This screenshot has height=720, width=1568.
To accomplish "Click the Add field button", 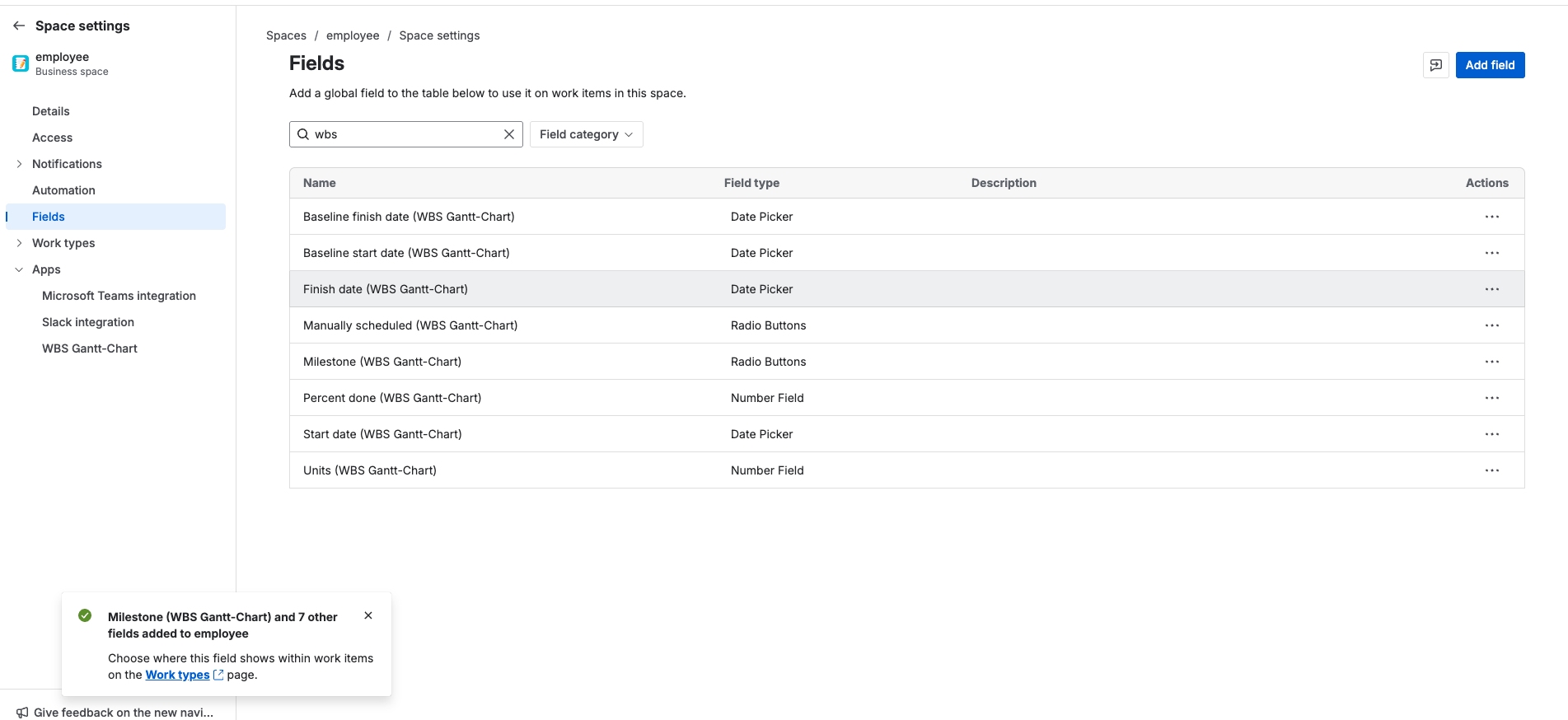I will pyautogui.click(x=1489, y=65).
